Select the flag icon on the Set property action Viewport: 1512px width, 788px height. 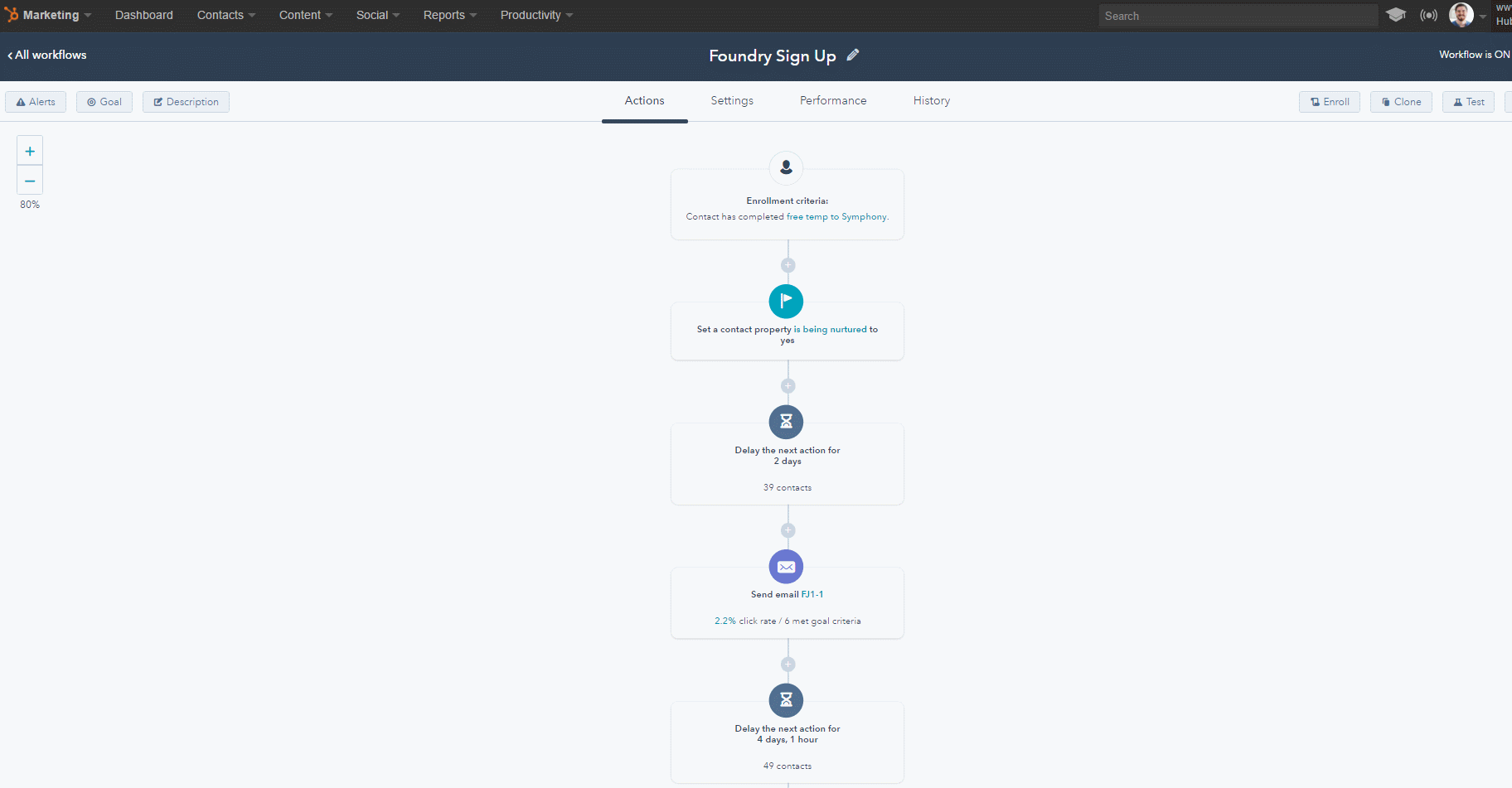[x=786, y=301]
